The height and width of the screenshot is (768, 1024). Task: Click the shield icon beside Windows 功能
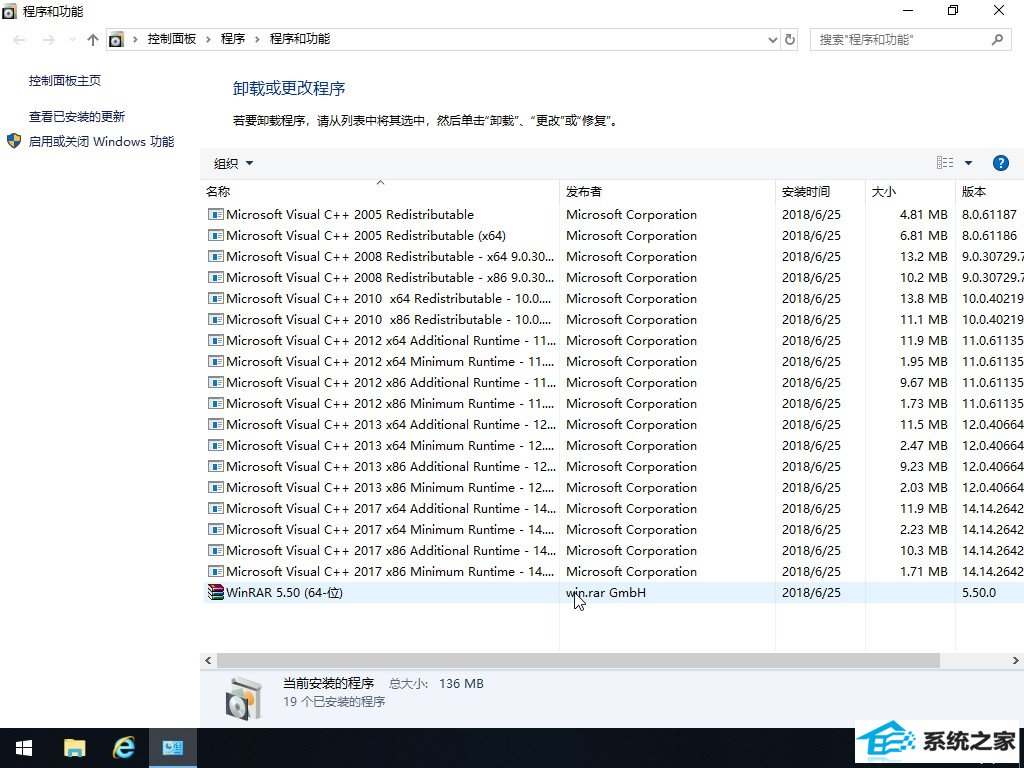tap(14, 141)
